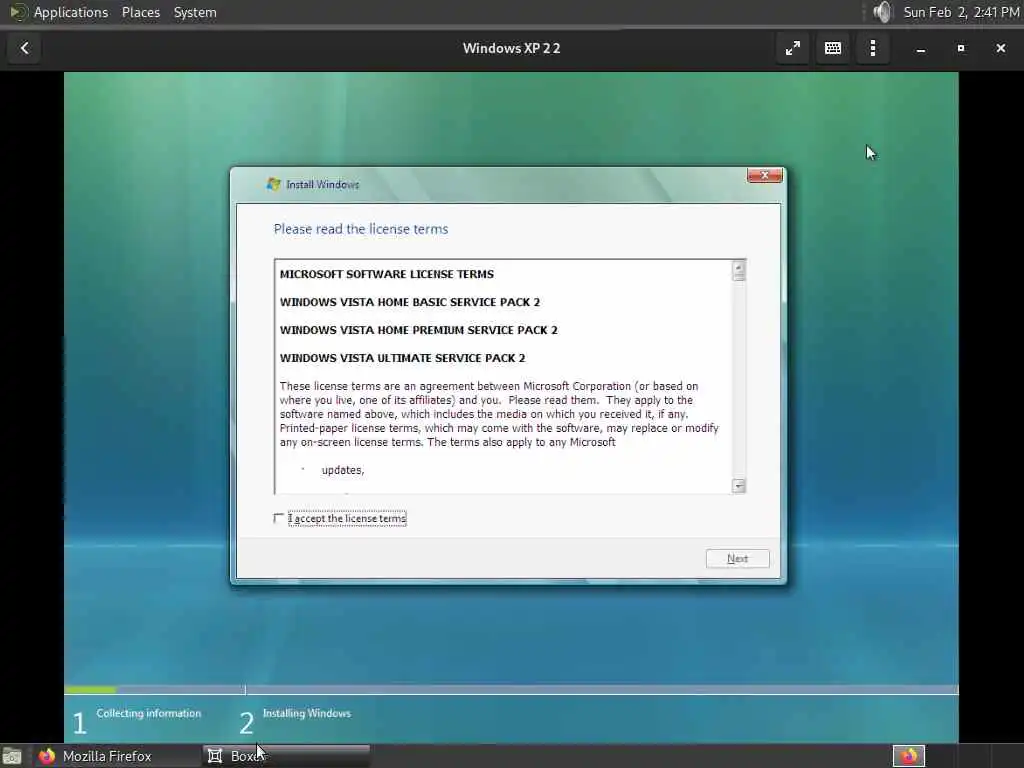Click the MICROSOFT SOFTWARE LICENSE TERMS heading
The height and width of the screenshot is (768, 1024).
[x=387, y=274]
